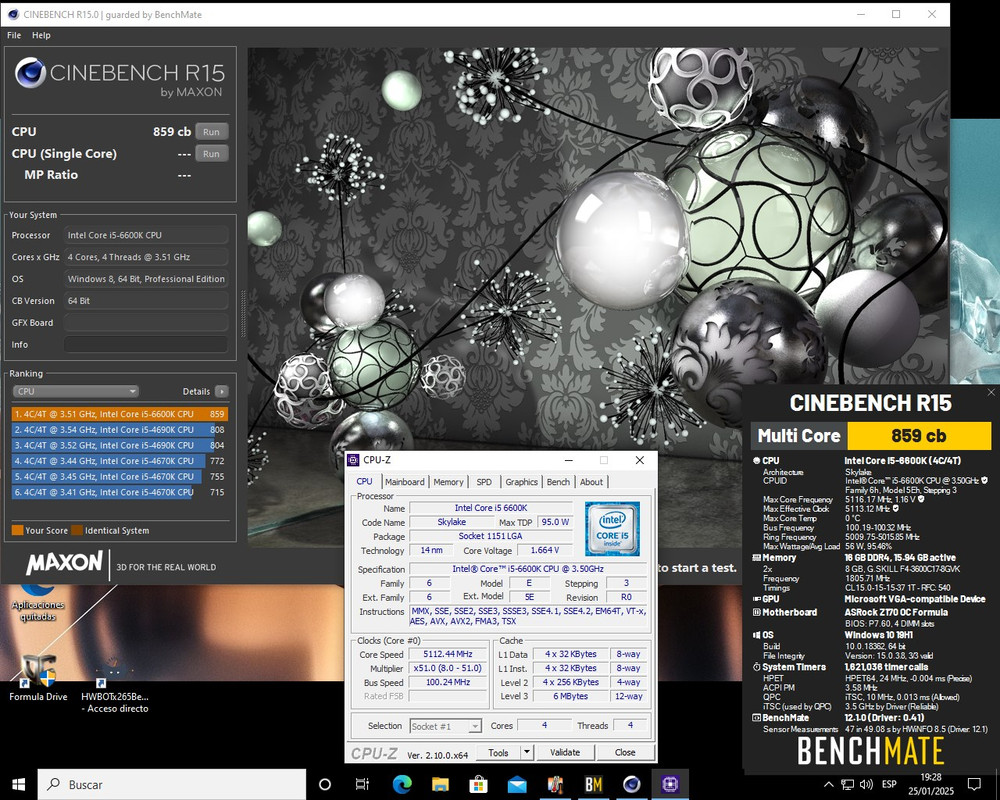
Task: Click the Tools button in CPU-Z
Action: click(x=499, y=753)
